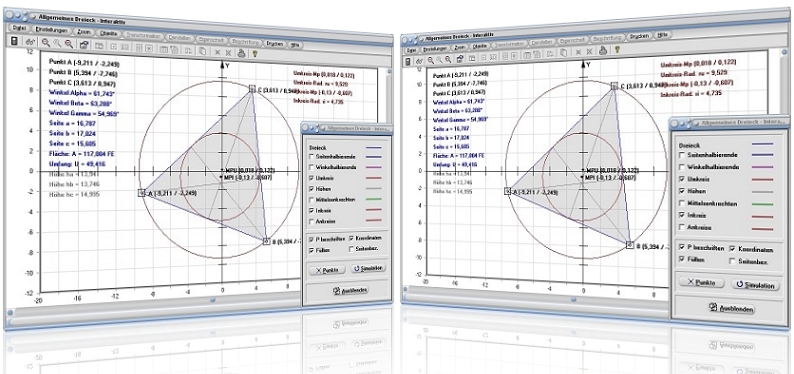The width and height of the screenshot is (794, 374).
Task: Click the middle magnifier icon in the left window
Action: pyautogui.click(x=57, y=44)
